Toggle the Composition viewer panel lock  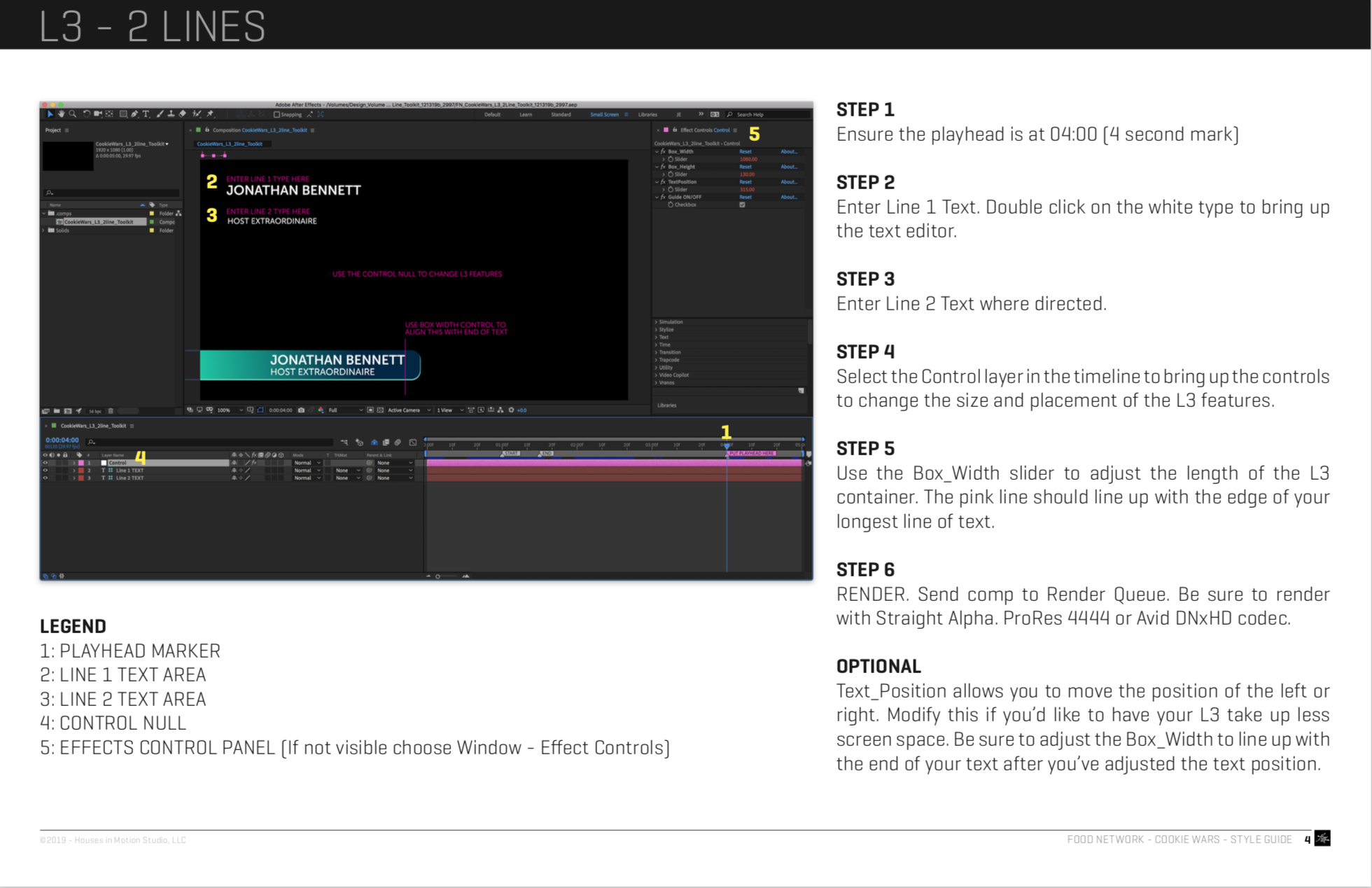[207, 130]
